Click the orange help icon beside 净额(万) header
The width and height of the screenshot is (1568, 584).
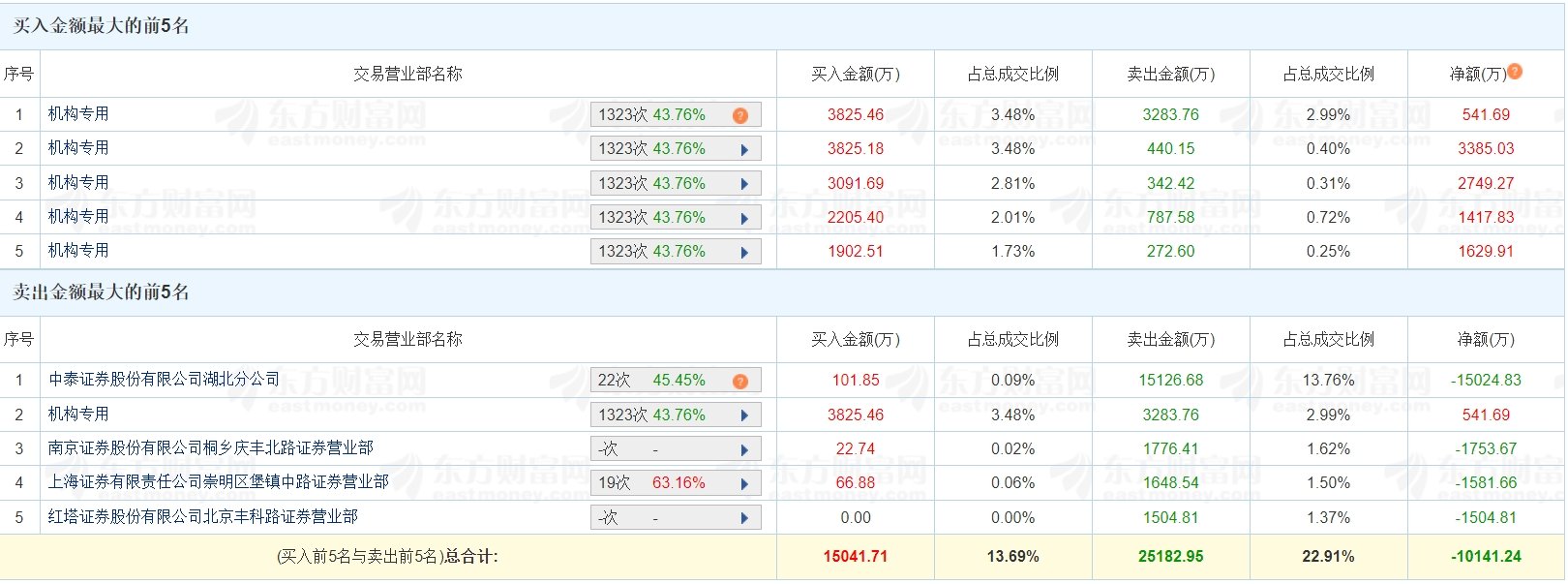(1515, 71)
